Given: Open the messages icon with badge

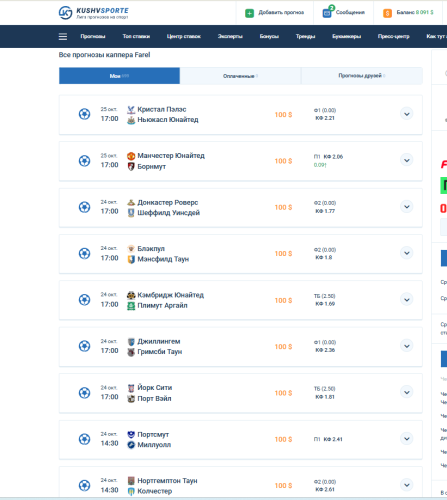Looking at the screenshot, I should tap(328, 12).
